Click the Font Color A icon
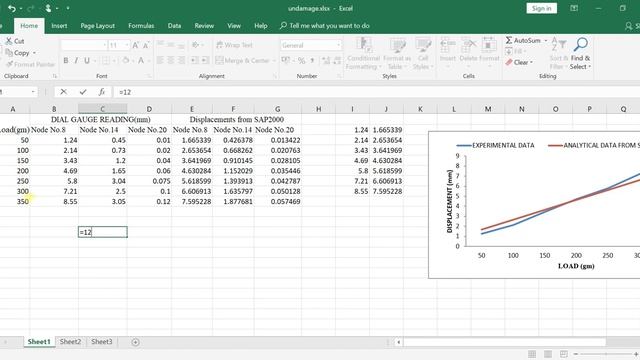 coord(141,60)
